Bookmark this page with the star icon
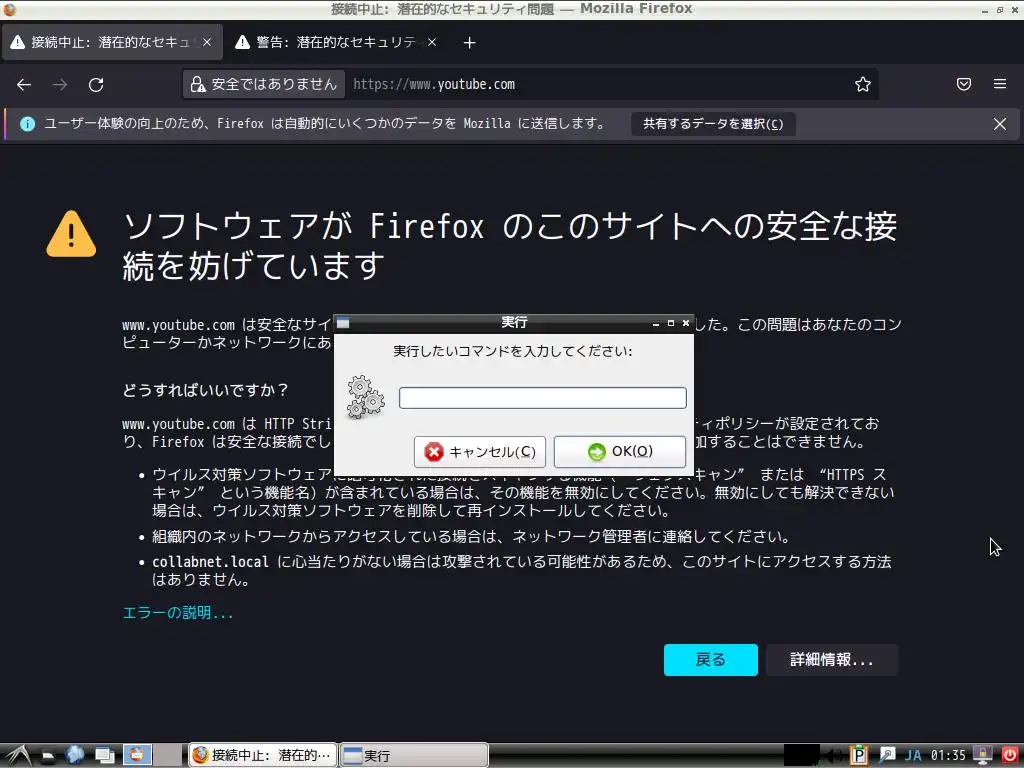The height and width of the screenshot is (768, 1024). pos(863,84)
